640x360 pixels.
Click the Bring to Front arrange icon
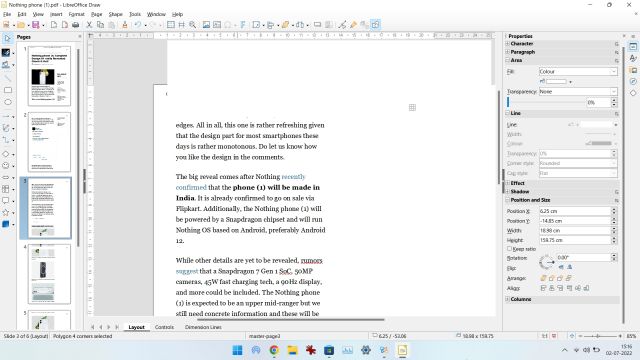coord(544,278)
